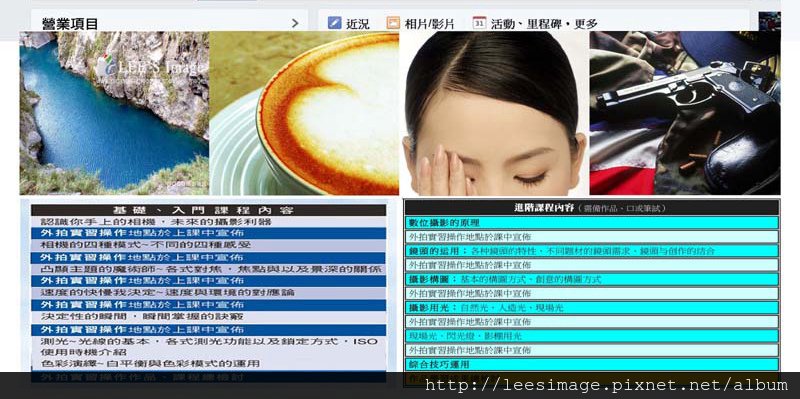Image resolution: width=800 pixels, height=399 pixels.
Task: Click the 營業項目 heading
Action: coord(70,23)
